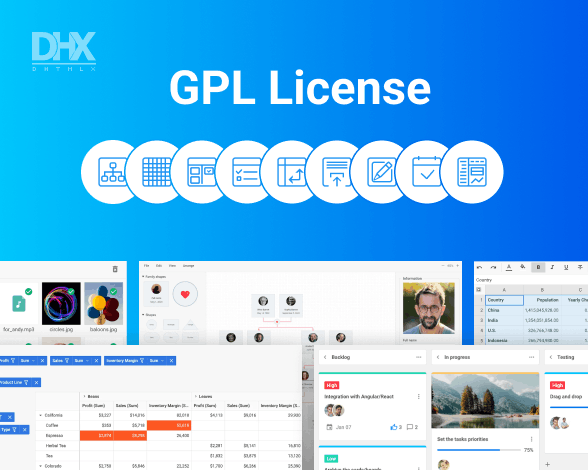Click Redo in the spreadsheet toolbar
The image size is (588, 470).
coord(494,267)
